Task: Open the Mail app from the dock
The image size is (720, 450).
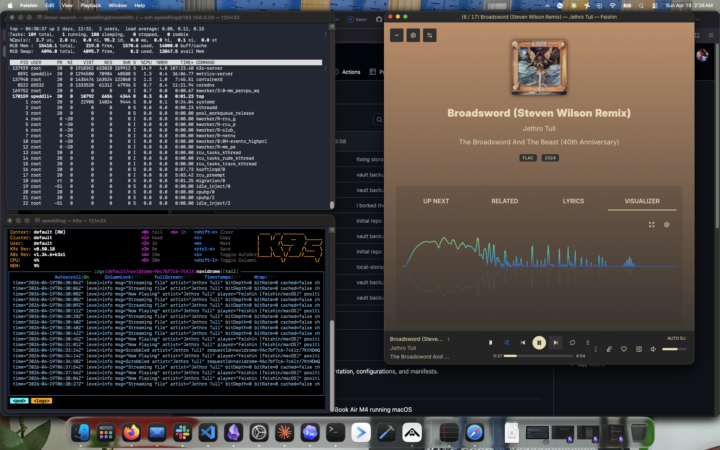Action: coord(157,433)
